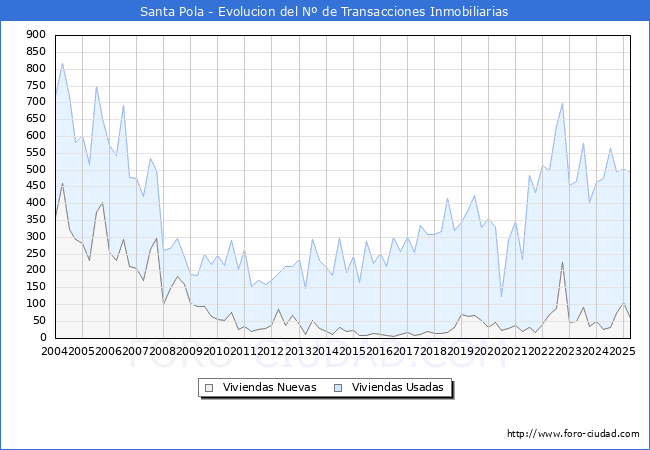Open the http://www.foro-ciudad.com link
Viewport: 650px width, 450px height.
573,434
